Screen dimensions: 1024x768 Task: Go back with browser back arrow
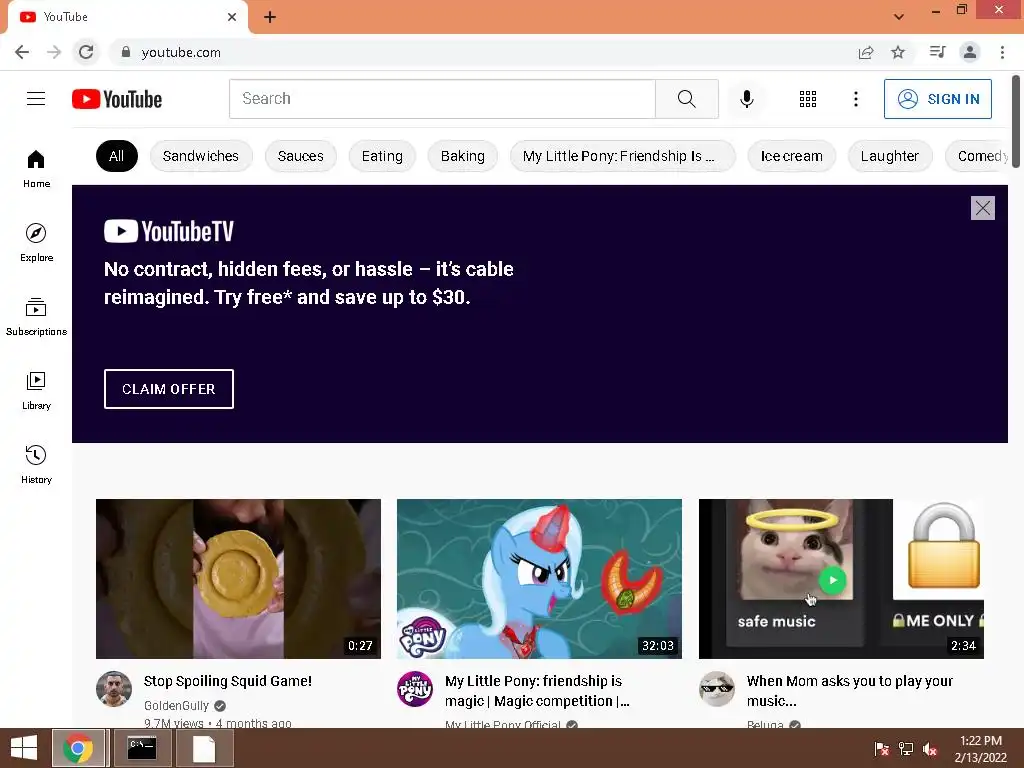click(x=22, y=52)
